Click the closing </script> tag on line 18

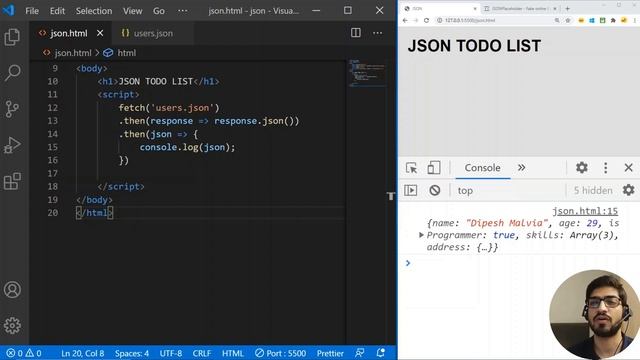[121, 187]
